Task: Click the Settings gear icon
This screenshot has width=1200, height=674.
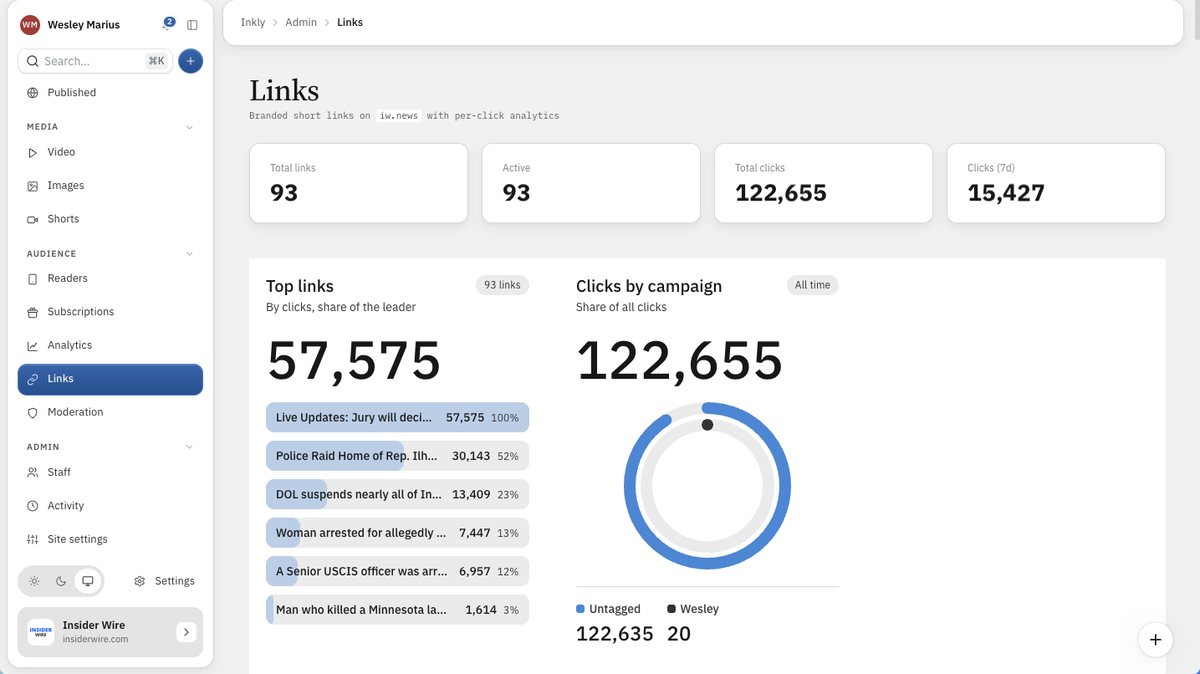Action: (x=140, y=581)
